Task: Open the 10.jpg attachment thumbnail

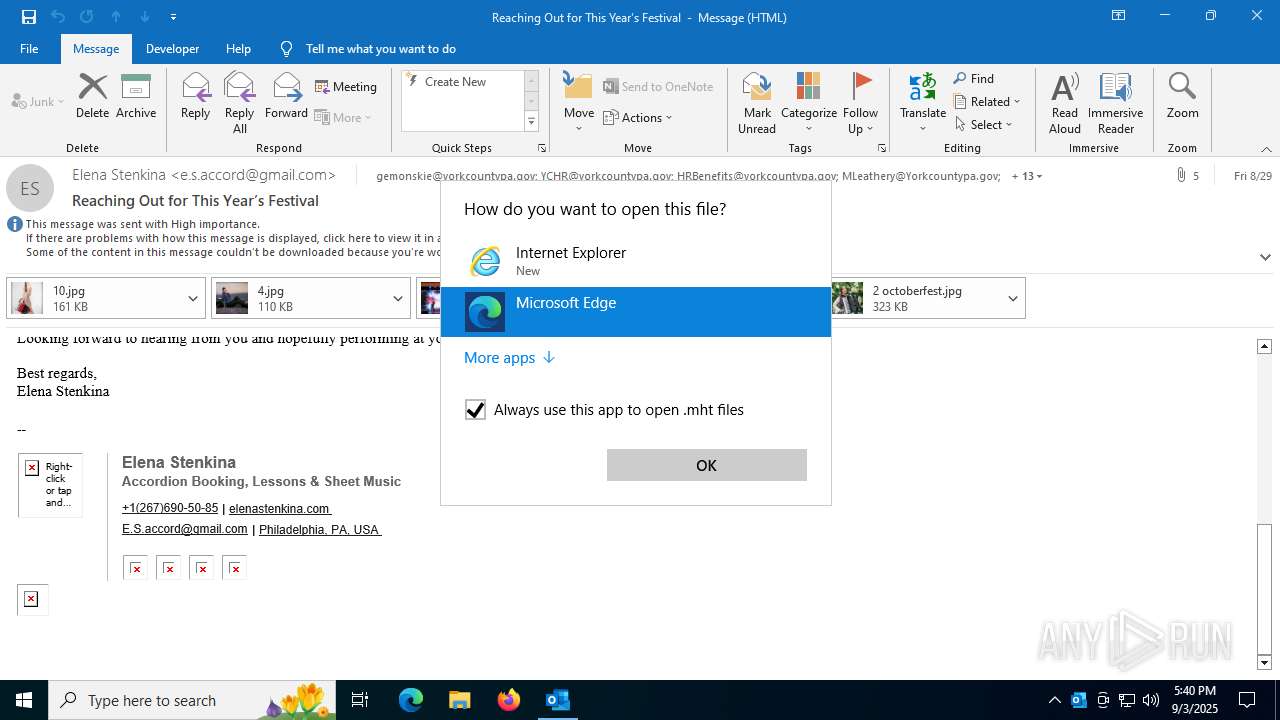Action: [x=28, y=298]
